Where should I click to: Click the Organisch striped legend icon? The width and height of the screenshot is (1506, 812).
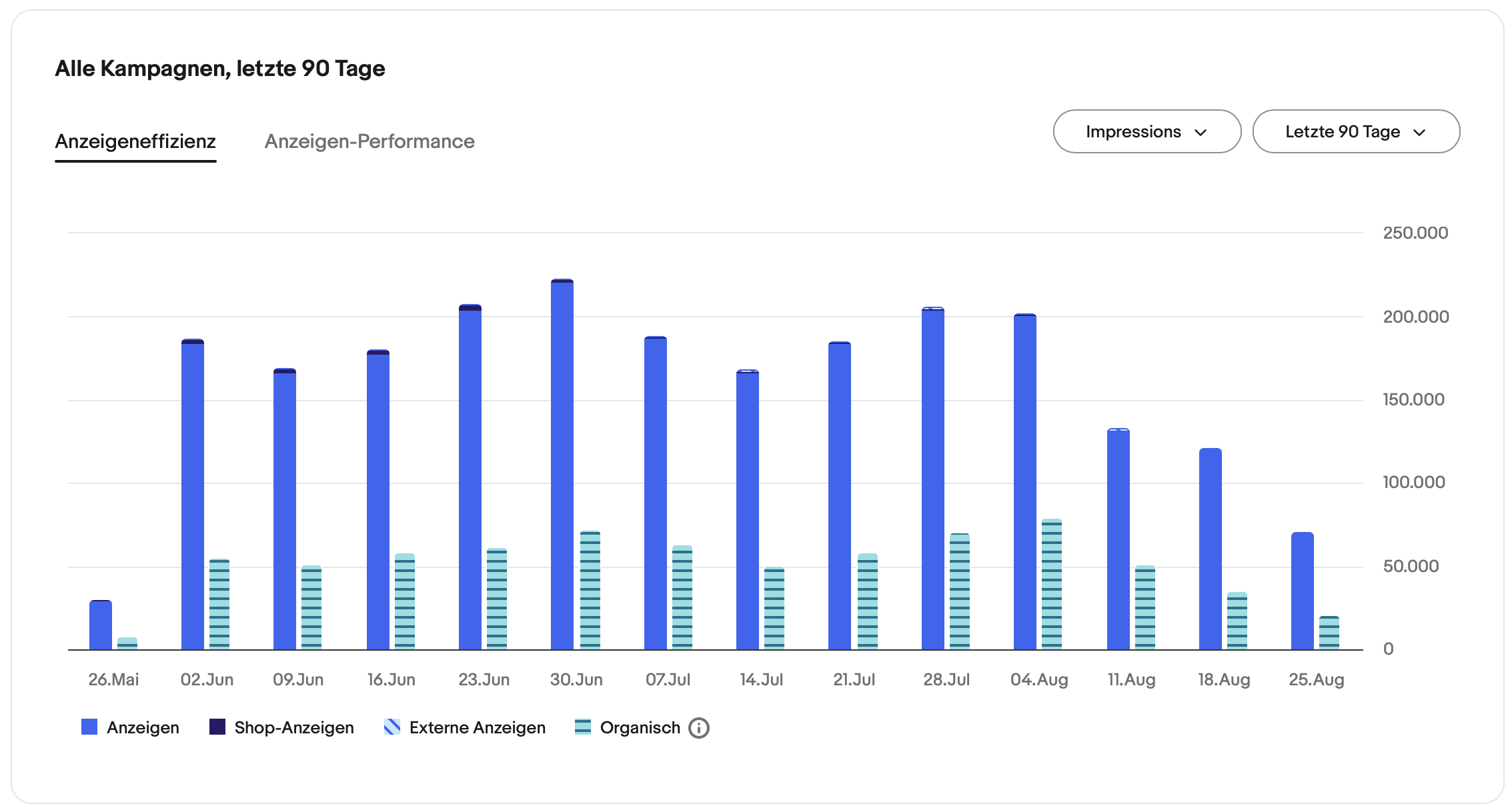tap(582, 727)
